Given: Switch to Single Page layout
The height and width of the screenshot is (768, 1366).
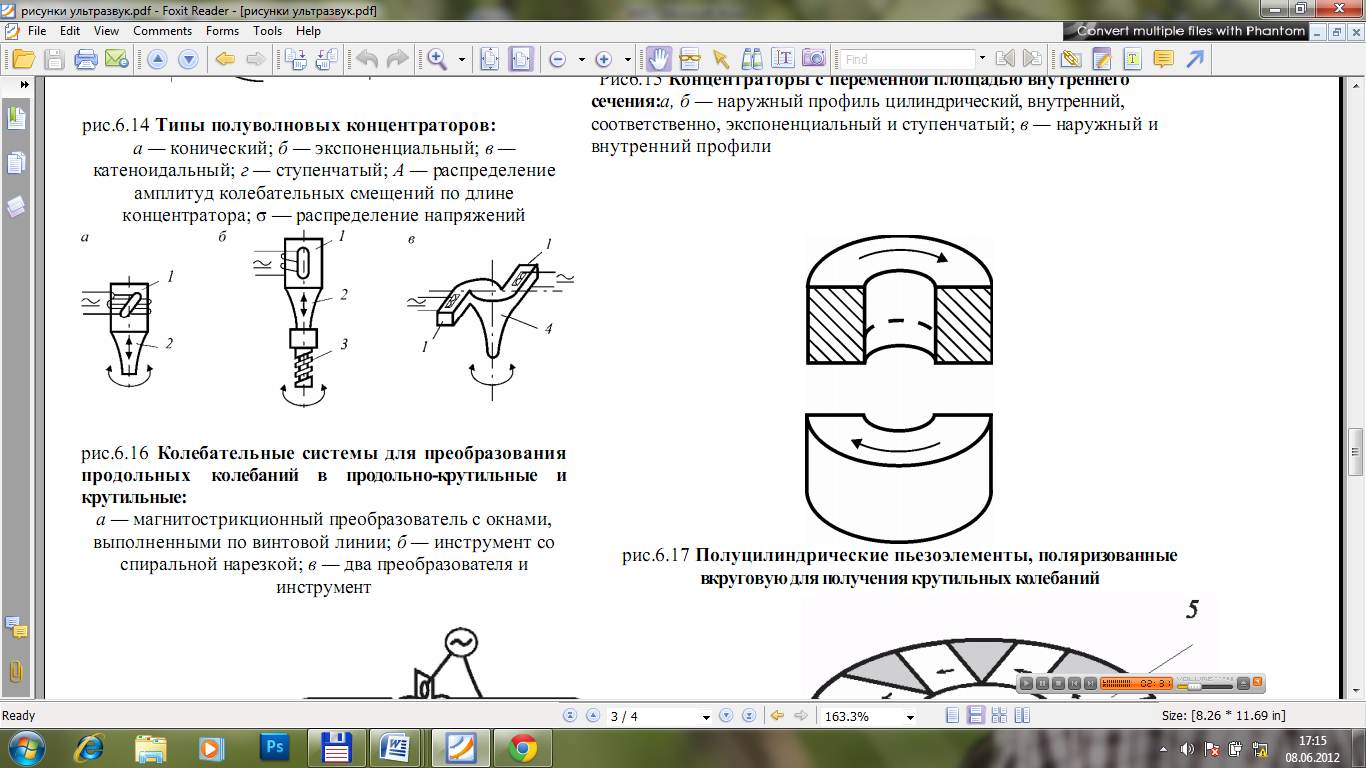Looking at the screenshot, I should 953,716.
